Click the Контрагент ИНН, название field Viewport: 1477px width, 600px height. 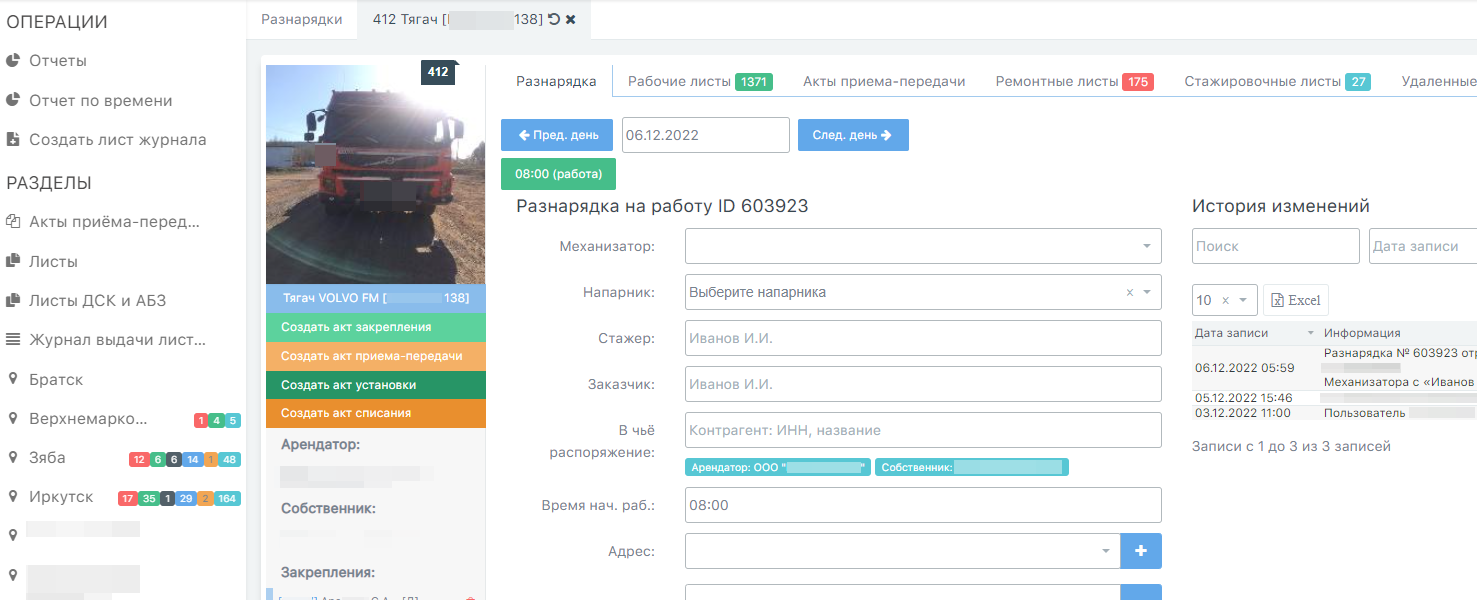pos(923,430)
